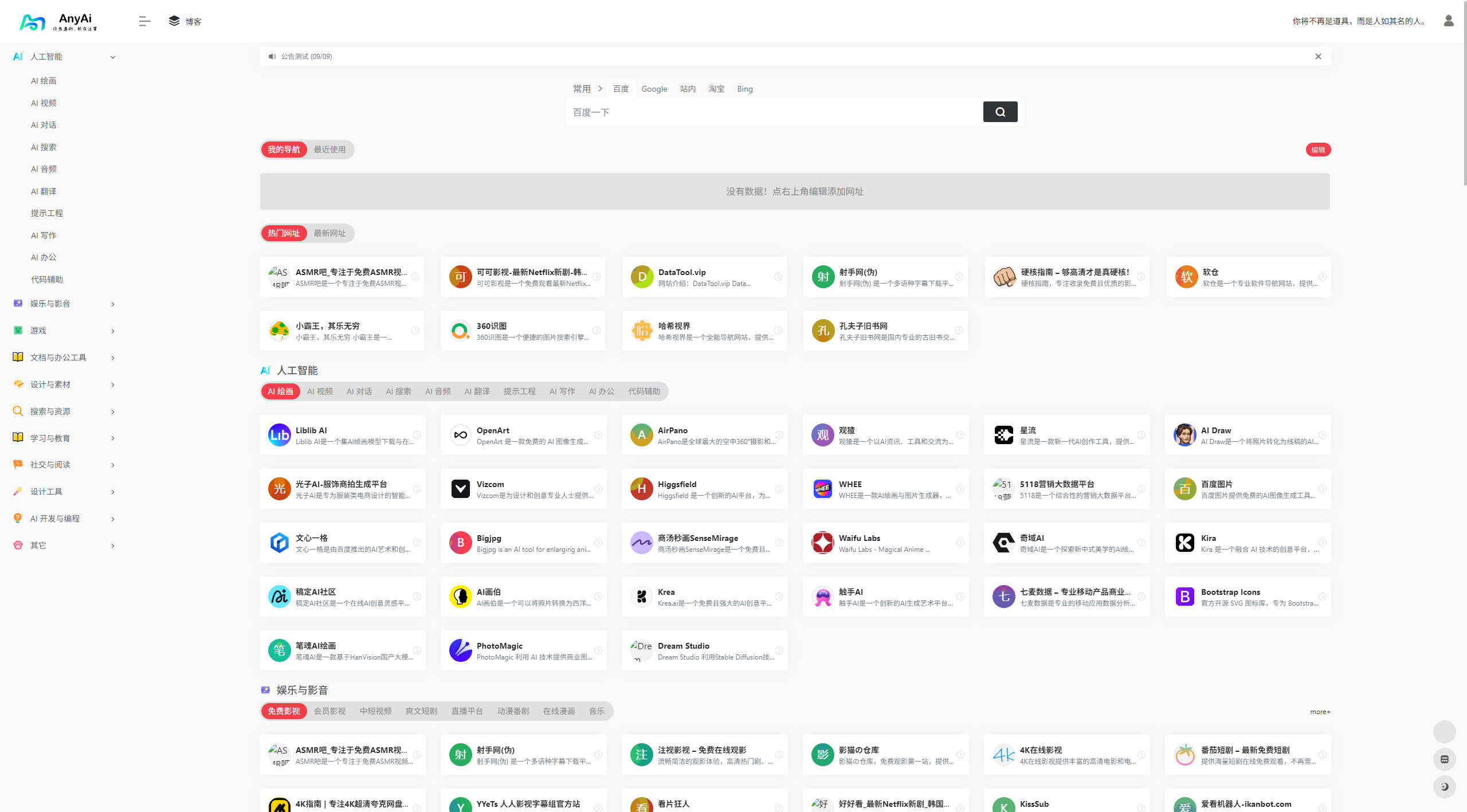The image size is (1467, 812).
Task: Click the 百度一下 search input
Action: pos(774,112)
